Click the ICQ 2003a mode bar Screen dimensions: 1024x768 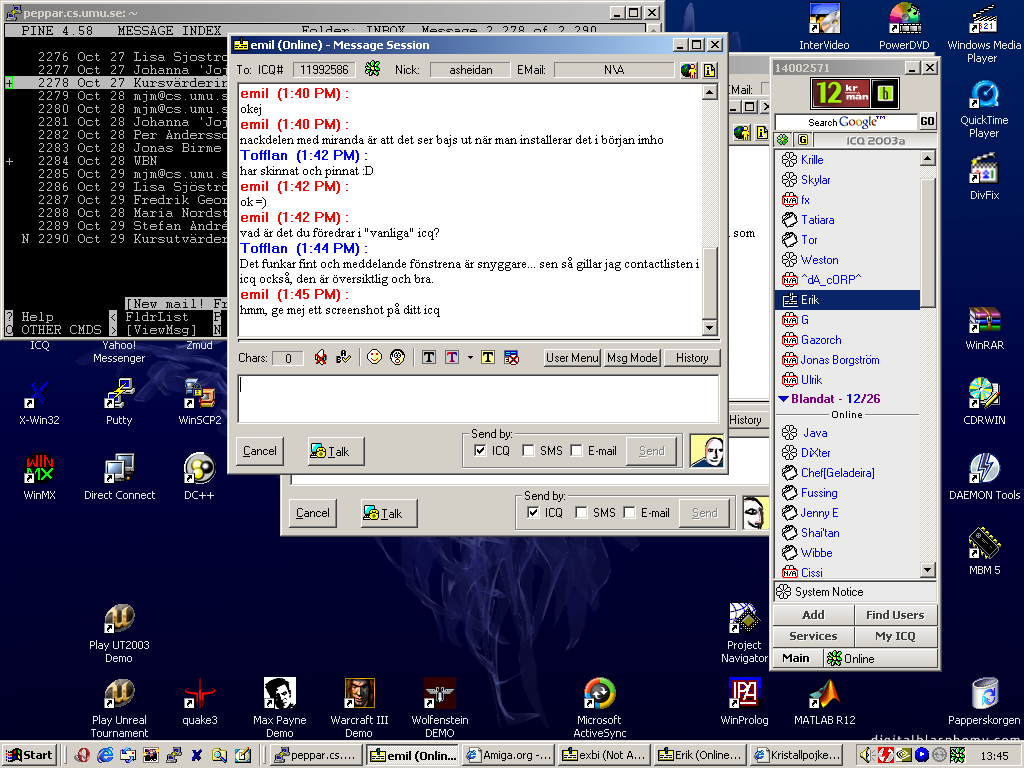click(x=875, y=140)
